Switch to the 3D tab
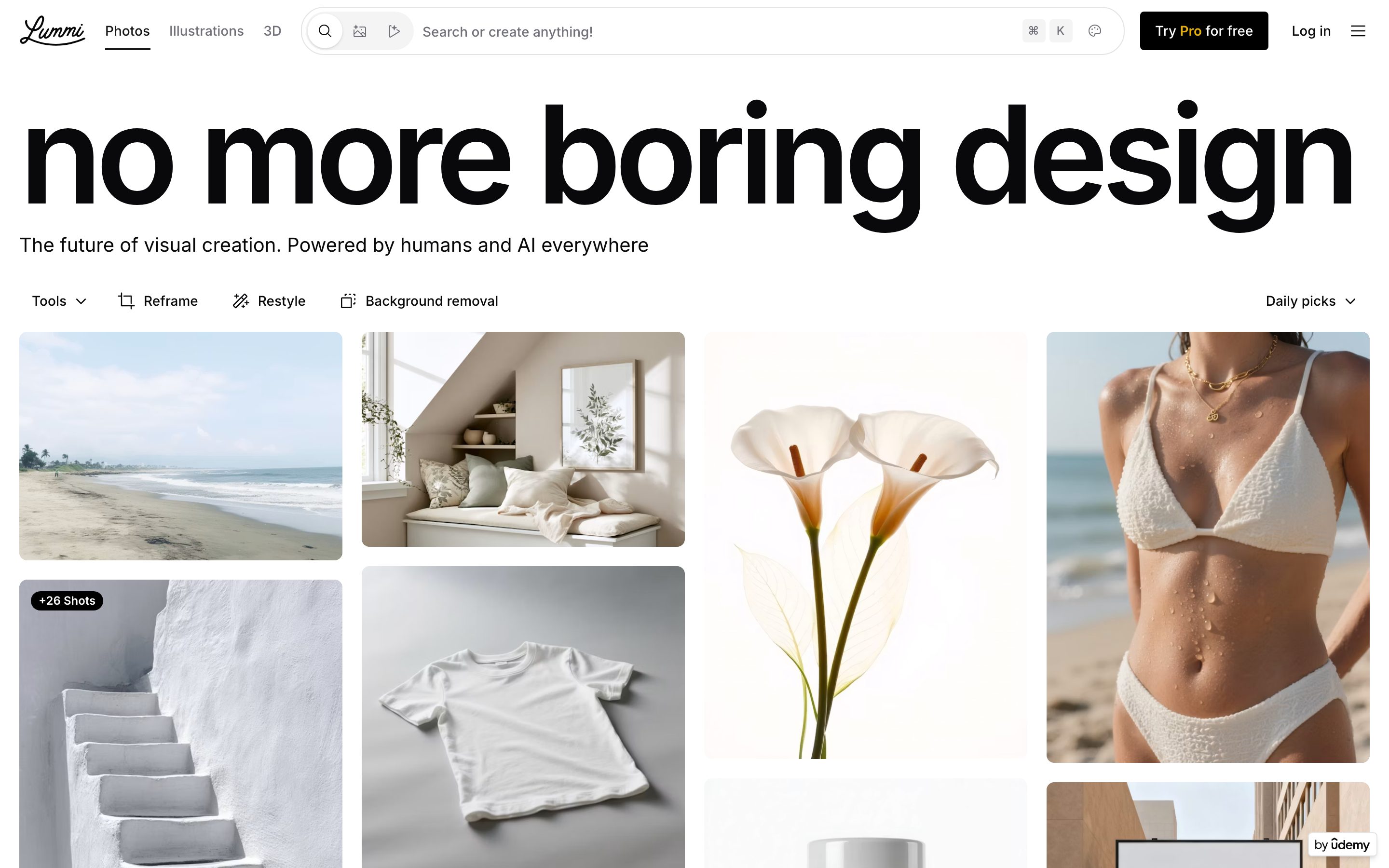 pyautogui.click(x=272, y=31)
